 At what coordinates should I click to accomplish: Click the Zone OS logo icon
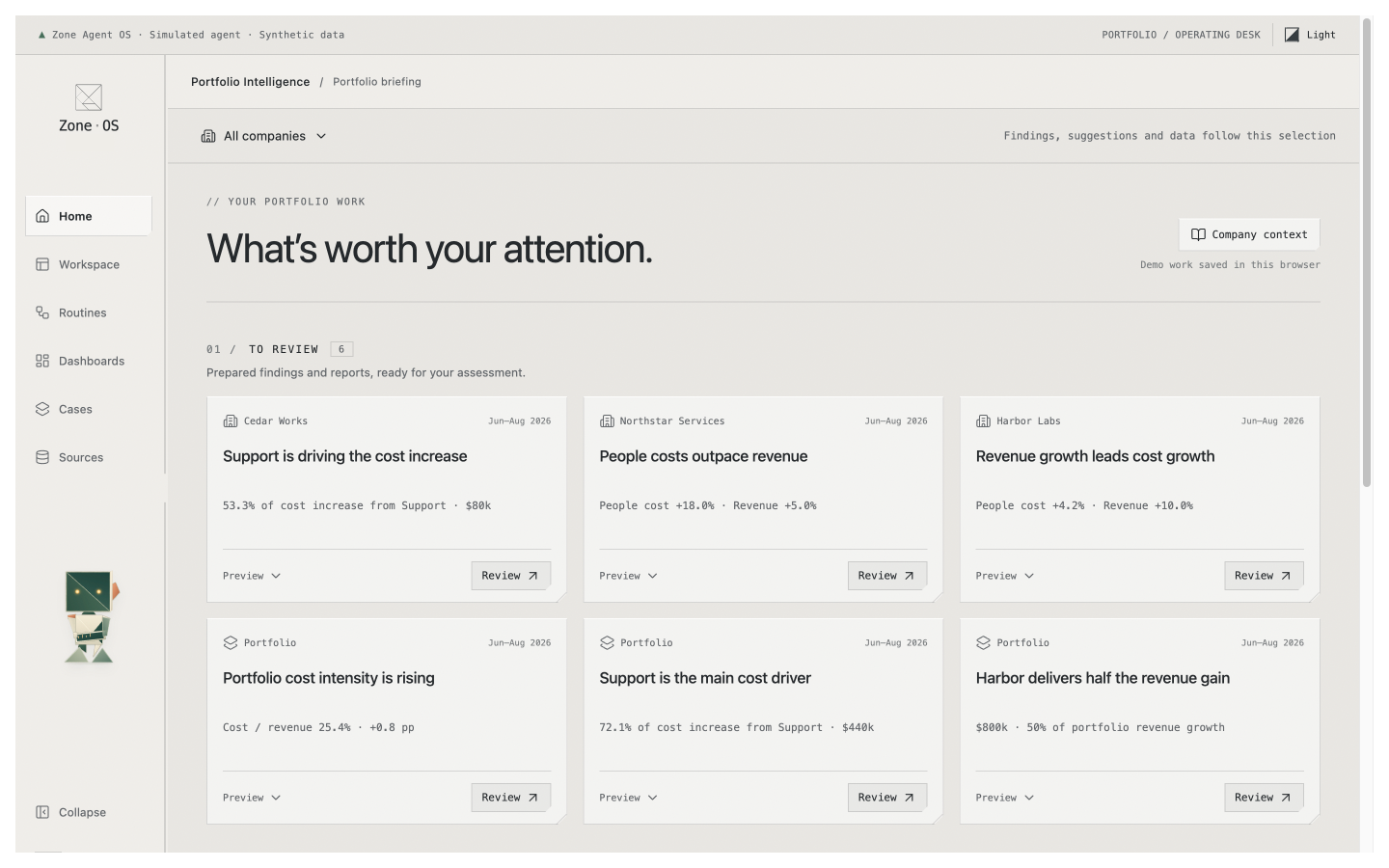click(x=89, y=96)
